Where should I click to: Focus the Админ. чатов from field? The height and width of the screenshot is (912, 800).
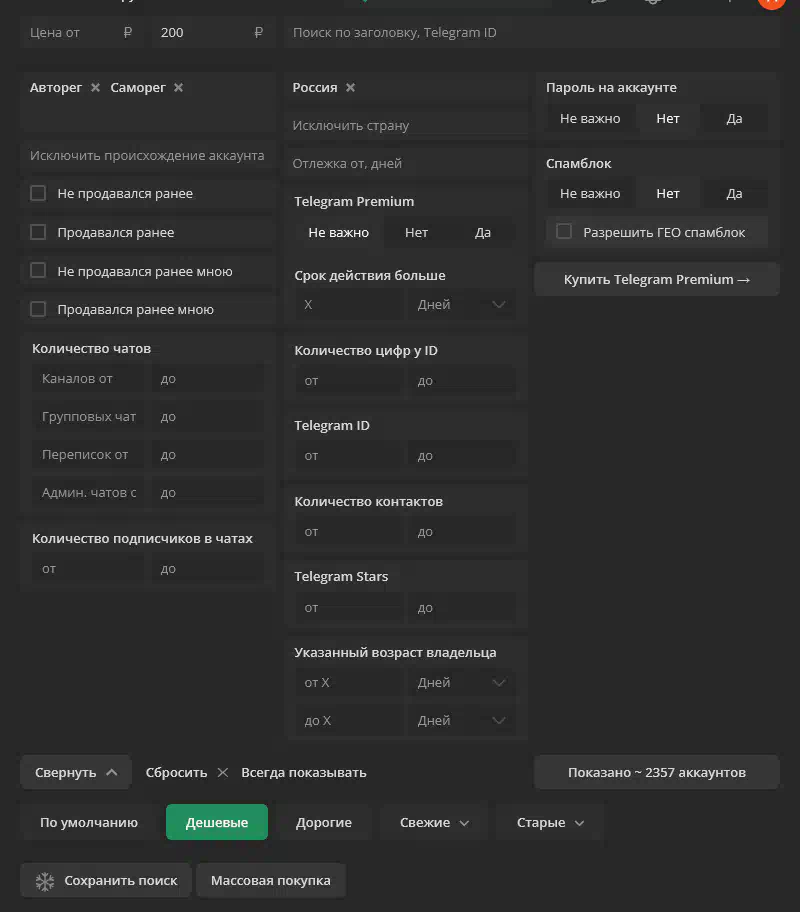pyautogui.click(x=88, y=493)
